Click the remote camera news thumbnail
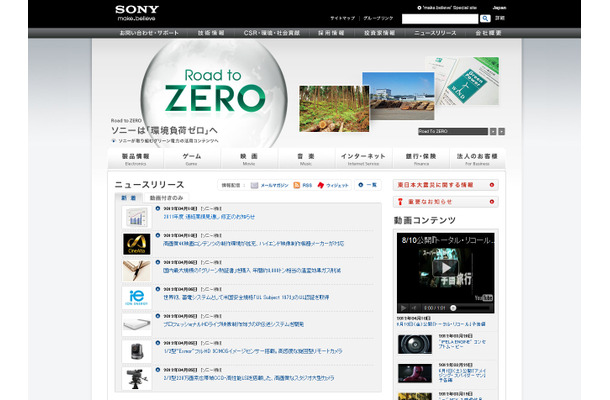 tap(137, 351)
